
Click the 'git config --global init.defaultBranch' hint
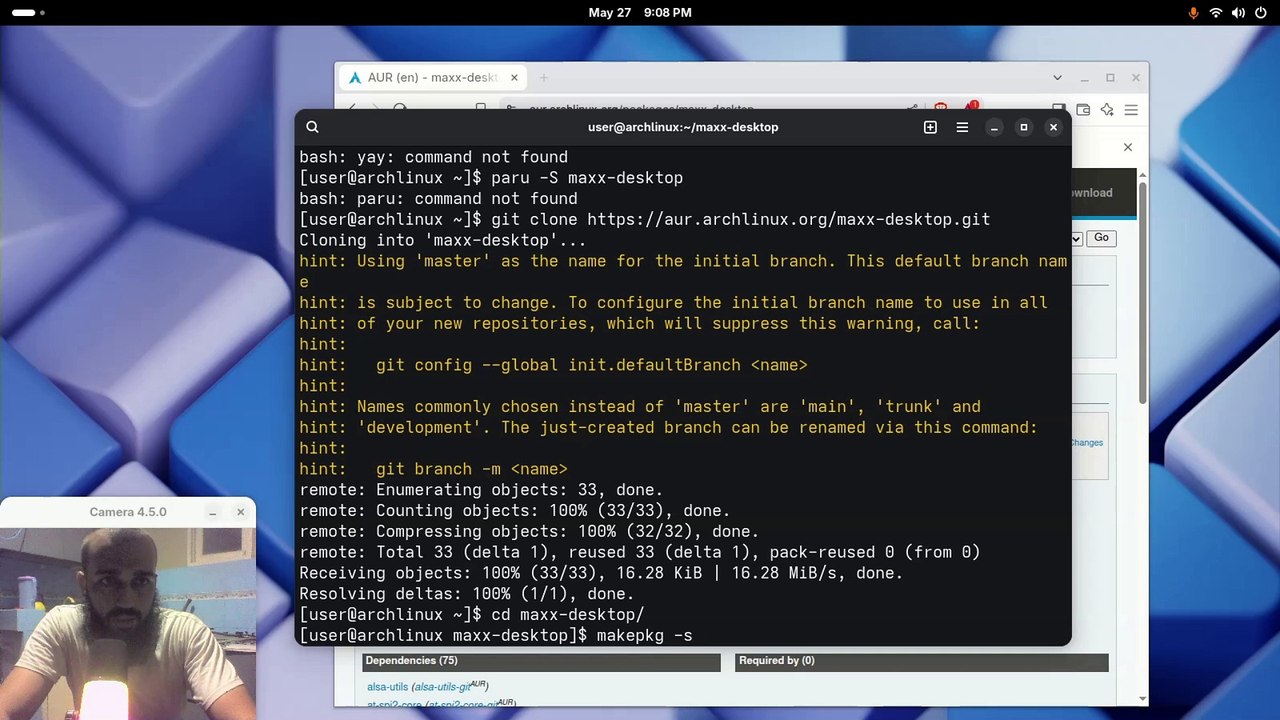tap(553, 365)
